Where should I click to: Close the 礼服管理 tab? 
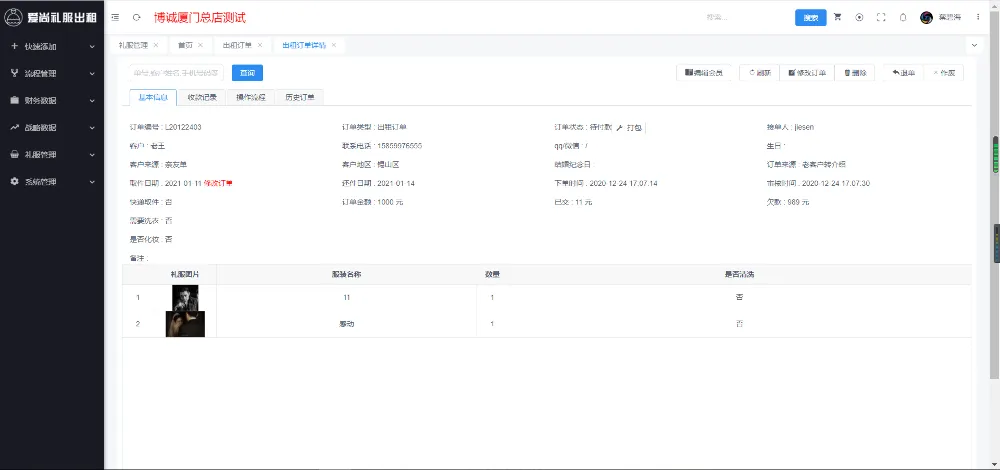(x=156, y=45)
